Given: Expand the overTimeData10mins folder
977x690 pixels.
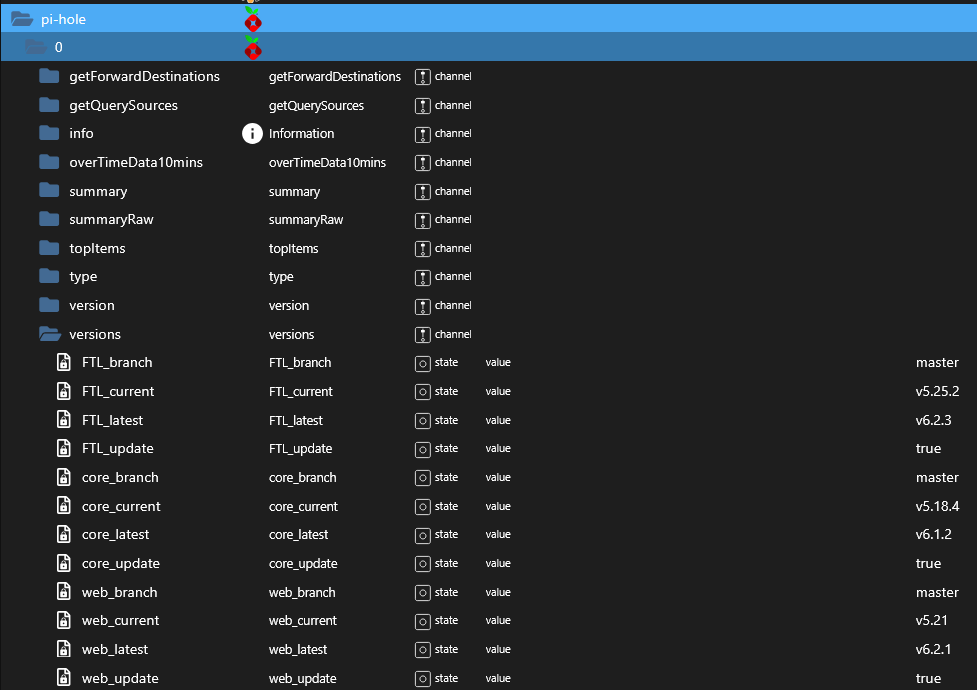Looking at the screenshot, I should (49, 162).
